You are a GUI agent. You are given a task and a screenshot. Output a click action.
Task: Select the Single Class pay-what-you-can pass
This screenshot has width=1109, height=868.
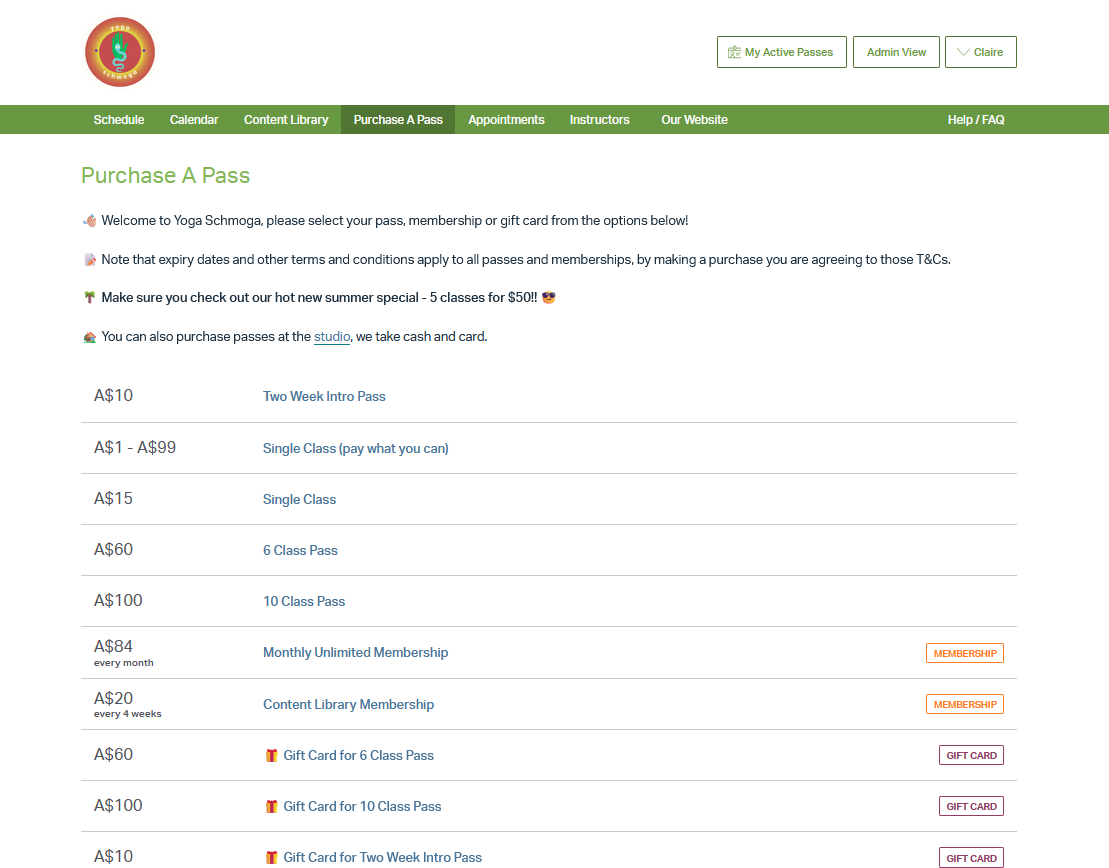click(x=355, y=448)
